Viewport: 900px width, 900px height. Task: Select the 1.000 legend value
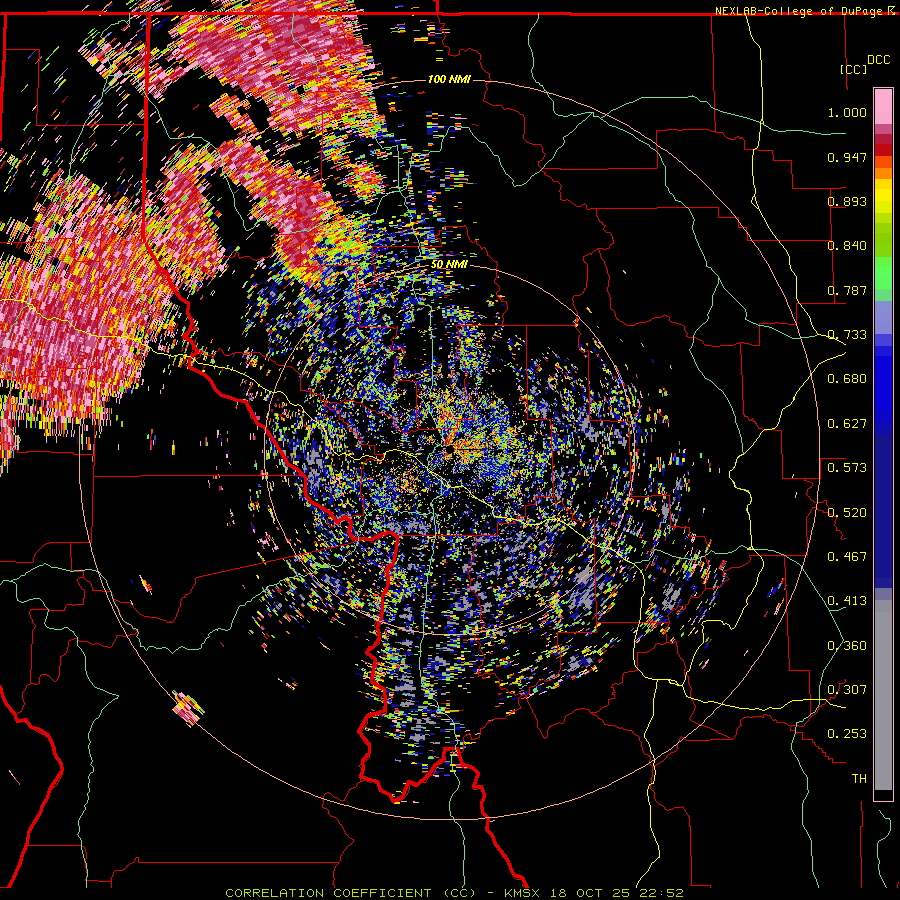(x=847, y=112)
